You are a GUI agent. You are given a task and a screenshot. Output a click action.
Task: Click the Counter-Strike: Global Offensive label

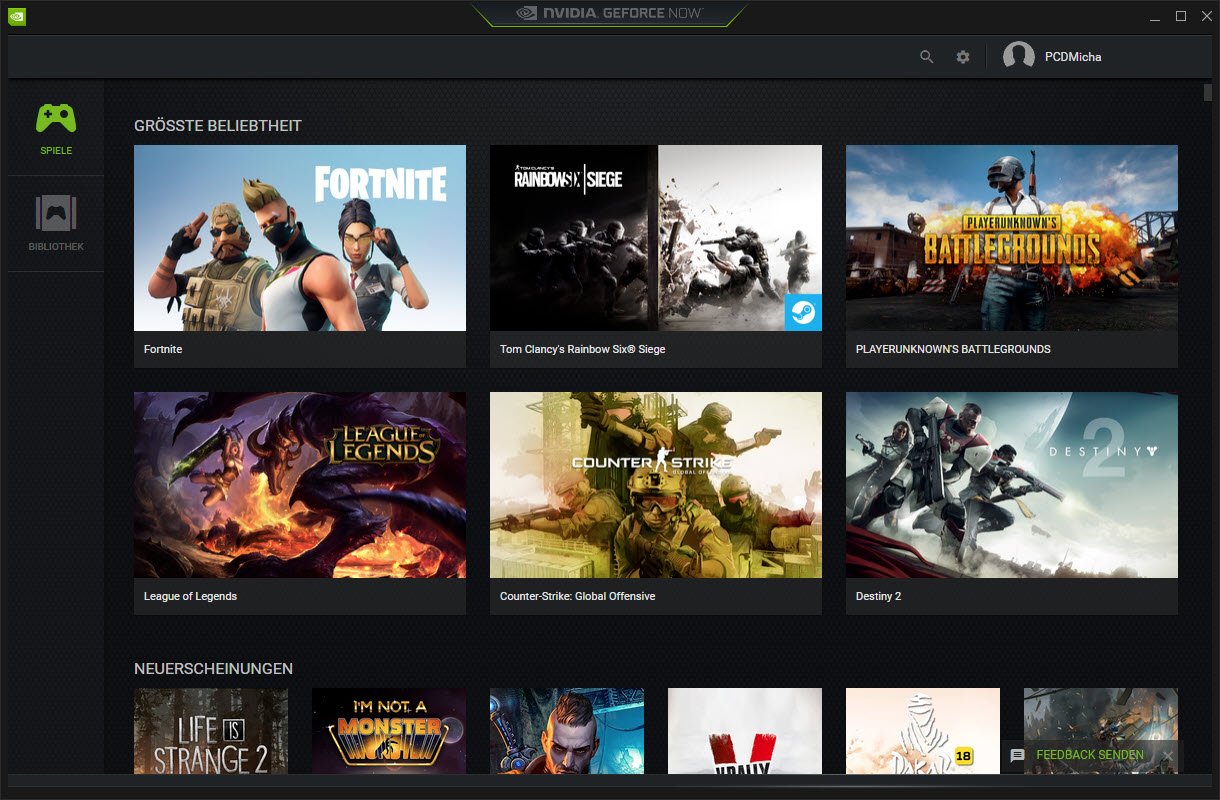[x=577, y=597]
